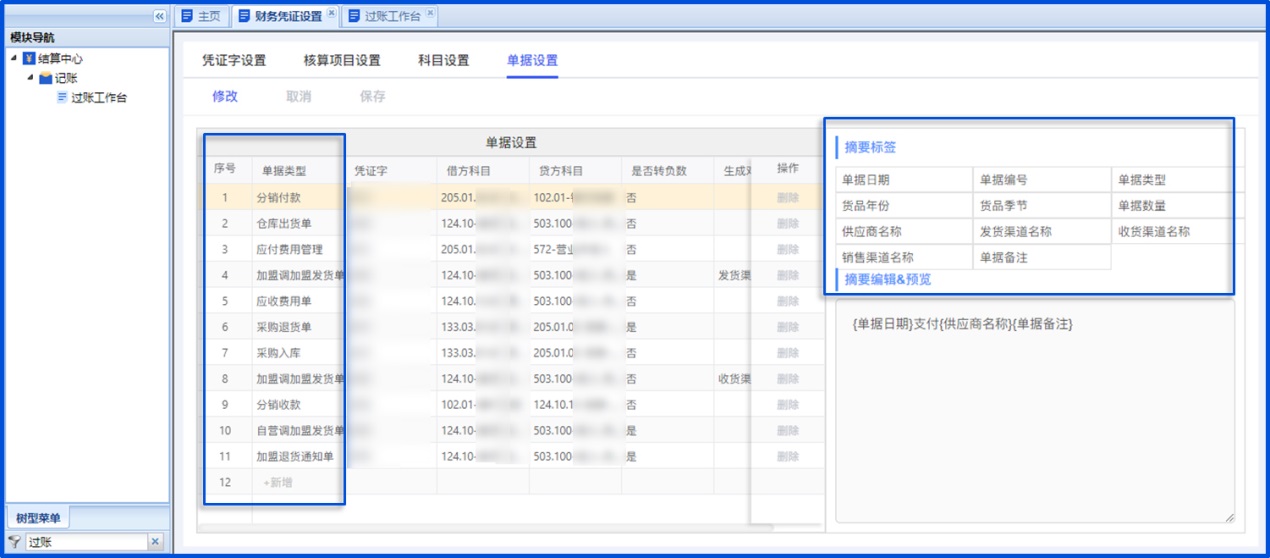Open the 凭证字设置 sub-tab
This screenshot has height=558, width=1270.
coord(234,60)
